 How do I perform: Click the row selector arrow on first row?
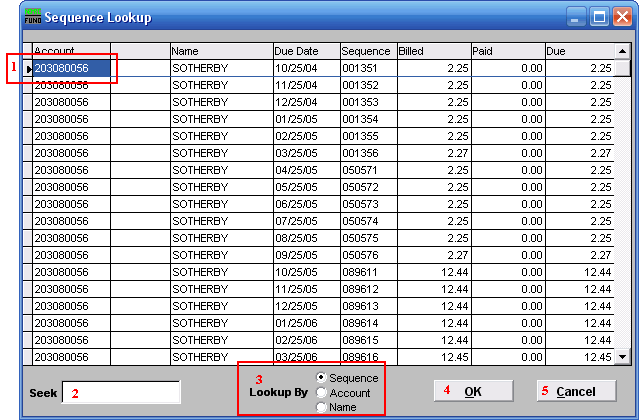[27, 68]
